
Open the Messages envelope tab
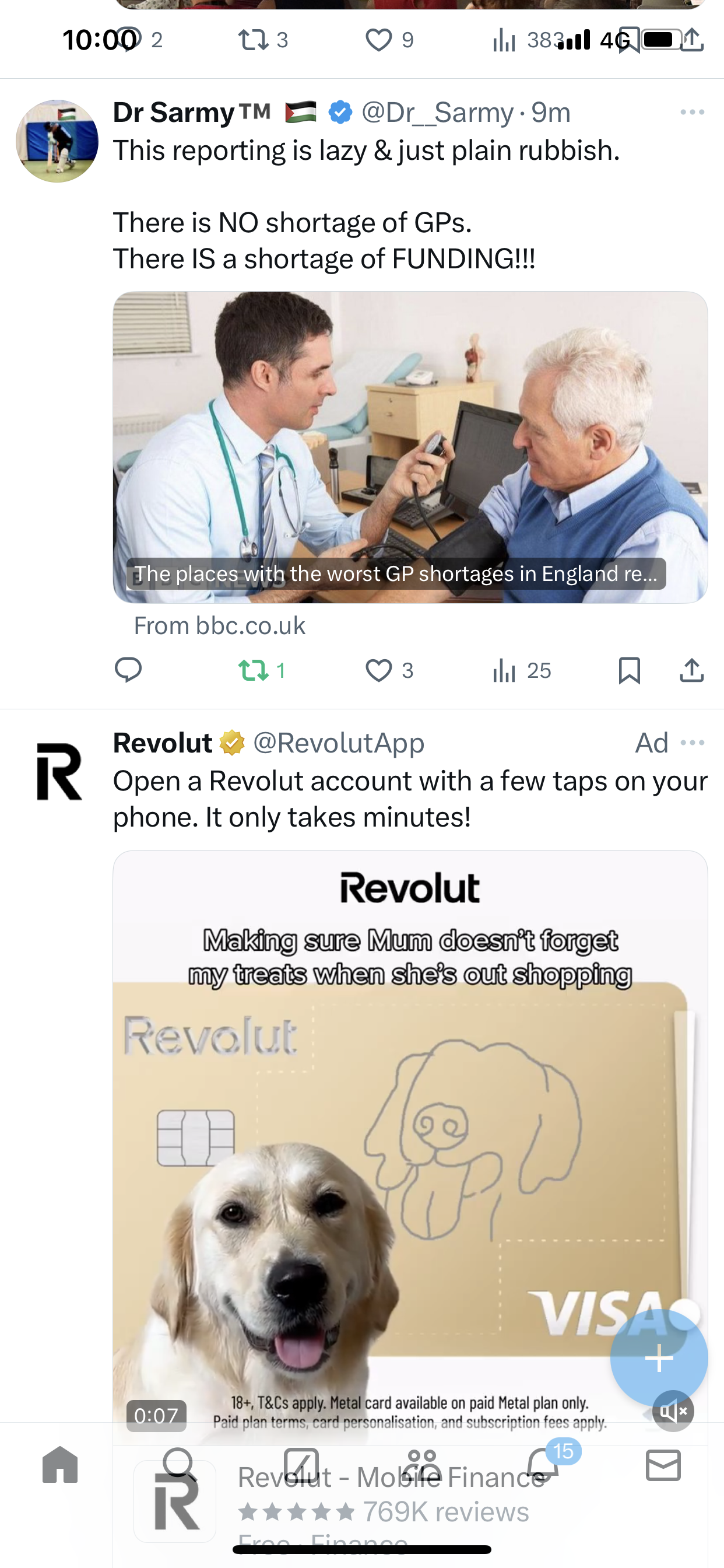coord(663,1465)
